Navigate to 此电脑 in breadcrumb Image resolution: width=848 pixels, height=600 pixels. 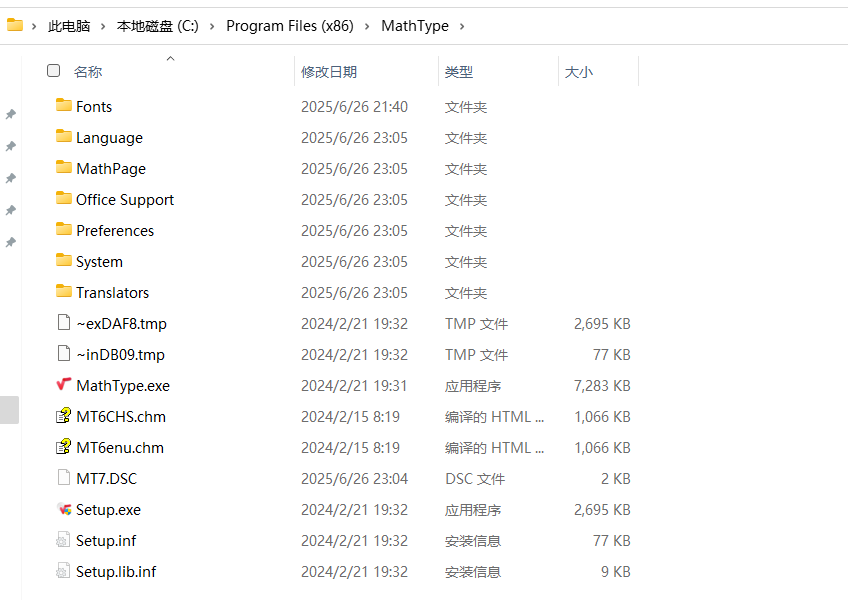69,26
